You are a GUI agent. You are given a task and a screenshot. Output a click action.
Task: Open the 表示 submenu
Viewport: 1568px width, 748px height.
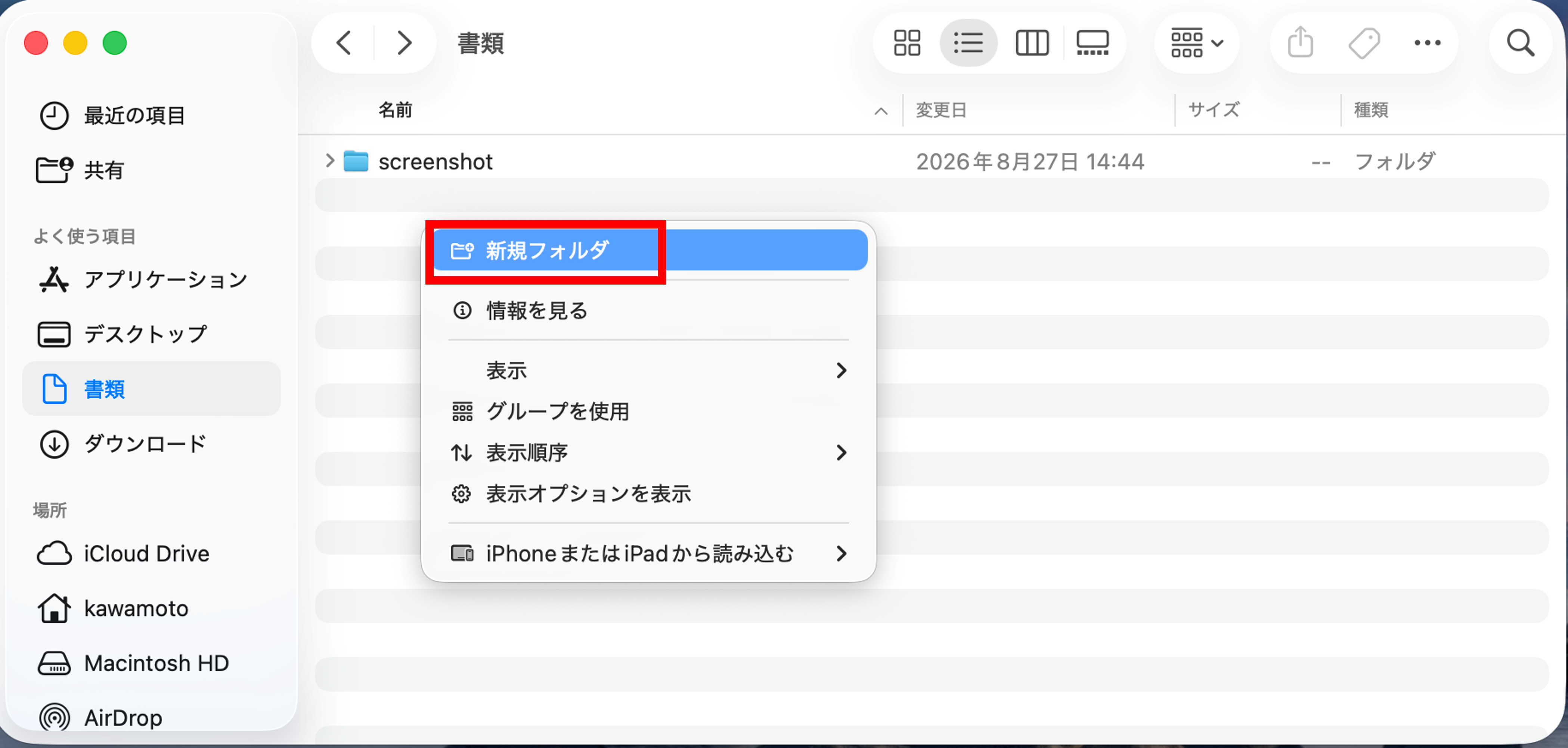click(649, 371)
